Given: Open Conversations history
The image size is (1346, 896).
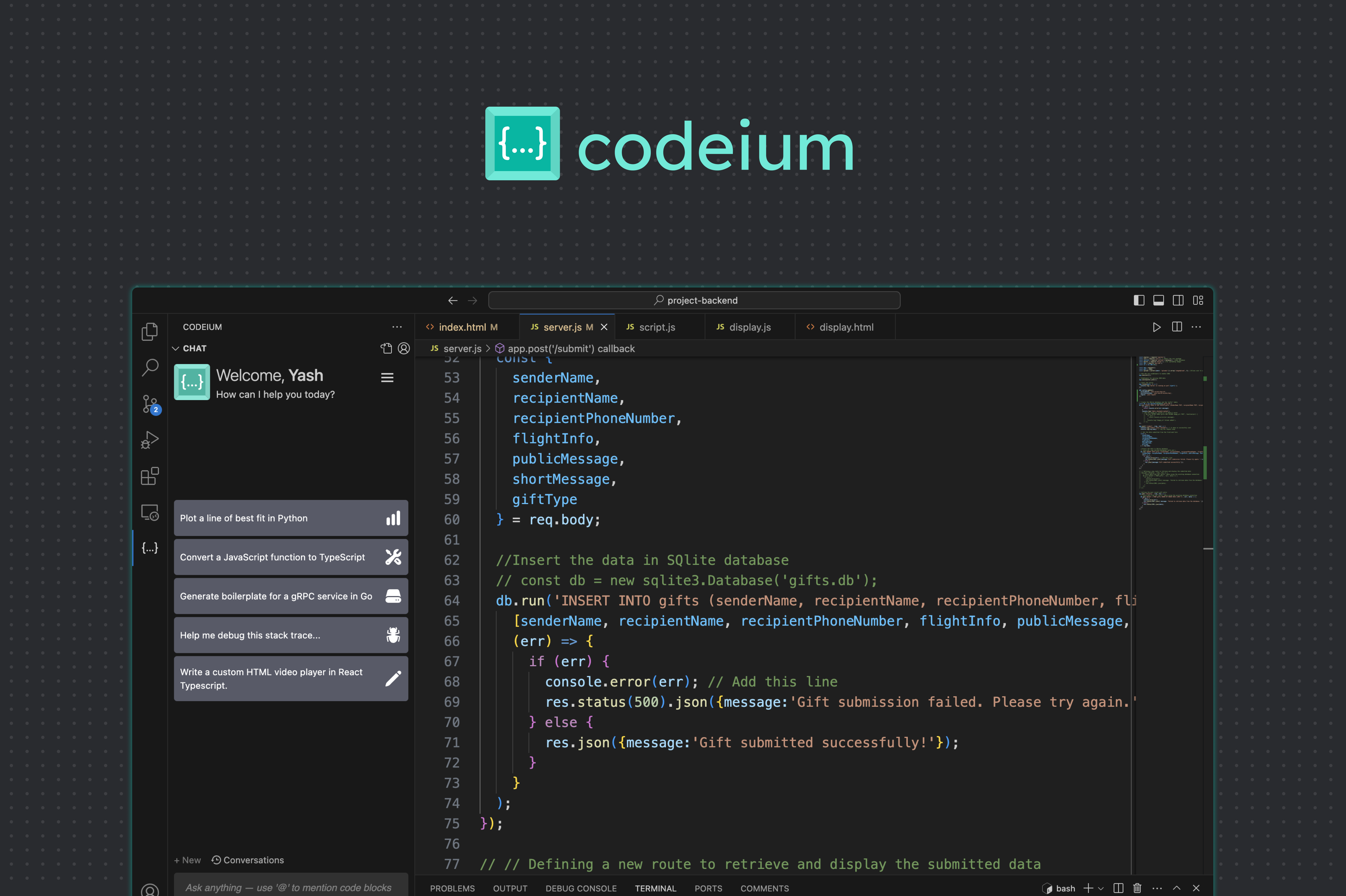Looking at the screenshot, I should [248, 860].
